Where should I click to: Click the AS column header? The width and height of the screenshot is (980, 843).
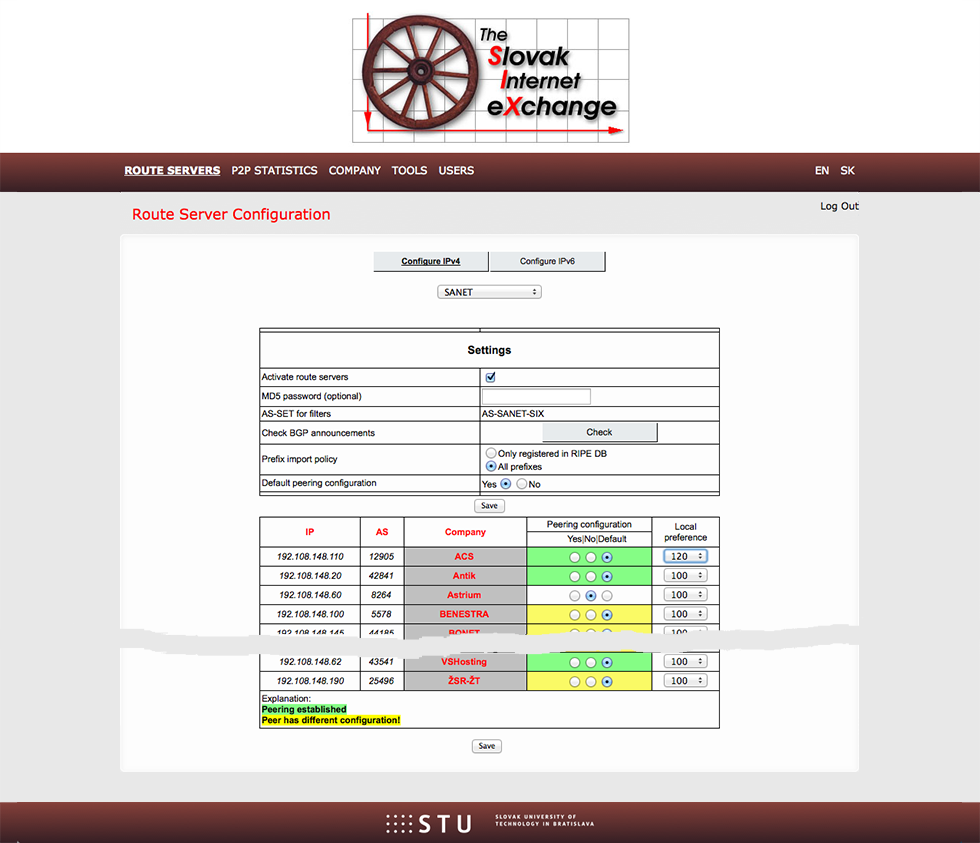coord(382,532)
